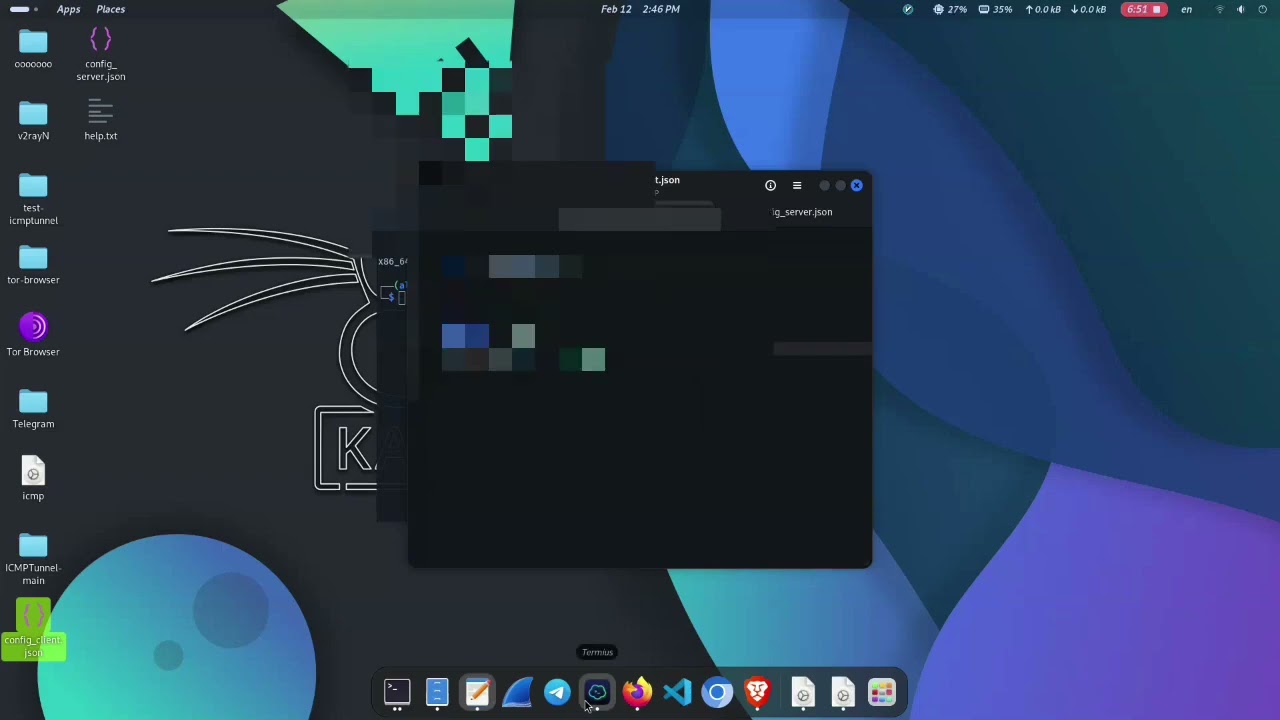Open the app grid icon in the dock
Viewport: 1280px width, 720px height.
click(x=881, y=692)
